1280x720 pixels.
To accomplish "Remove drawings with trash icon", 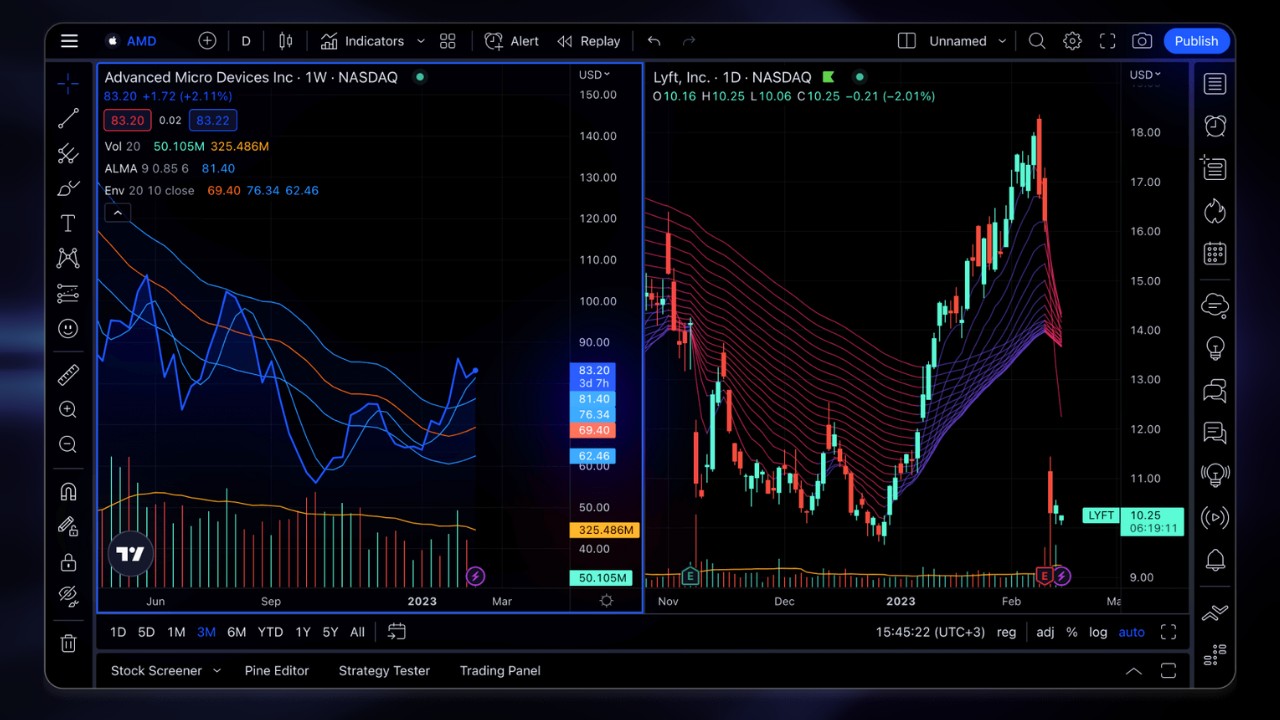I will [x=68, y=643].
